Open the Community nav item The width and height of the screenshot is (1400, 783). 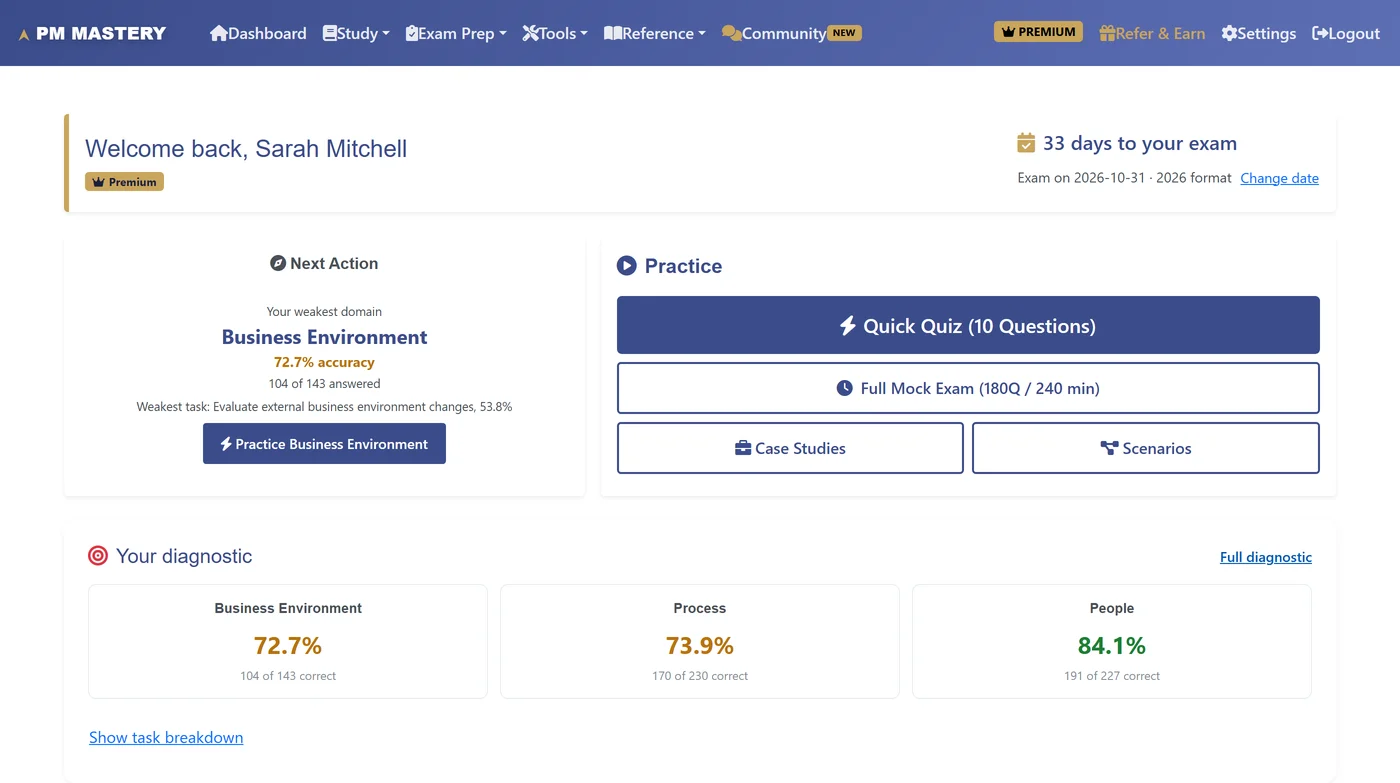791,33
